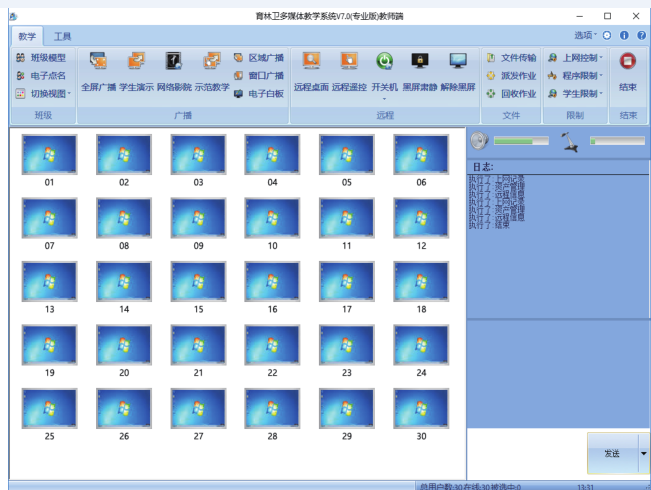Click the message input field

tap(526, 454)
